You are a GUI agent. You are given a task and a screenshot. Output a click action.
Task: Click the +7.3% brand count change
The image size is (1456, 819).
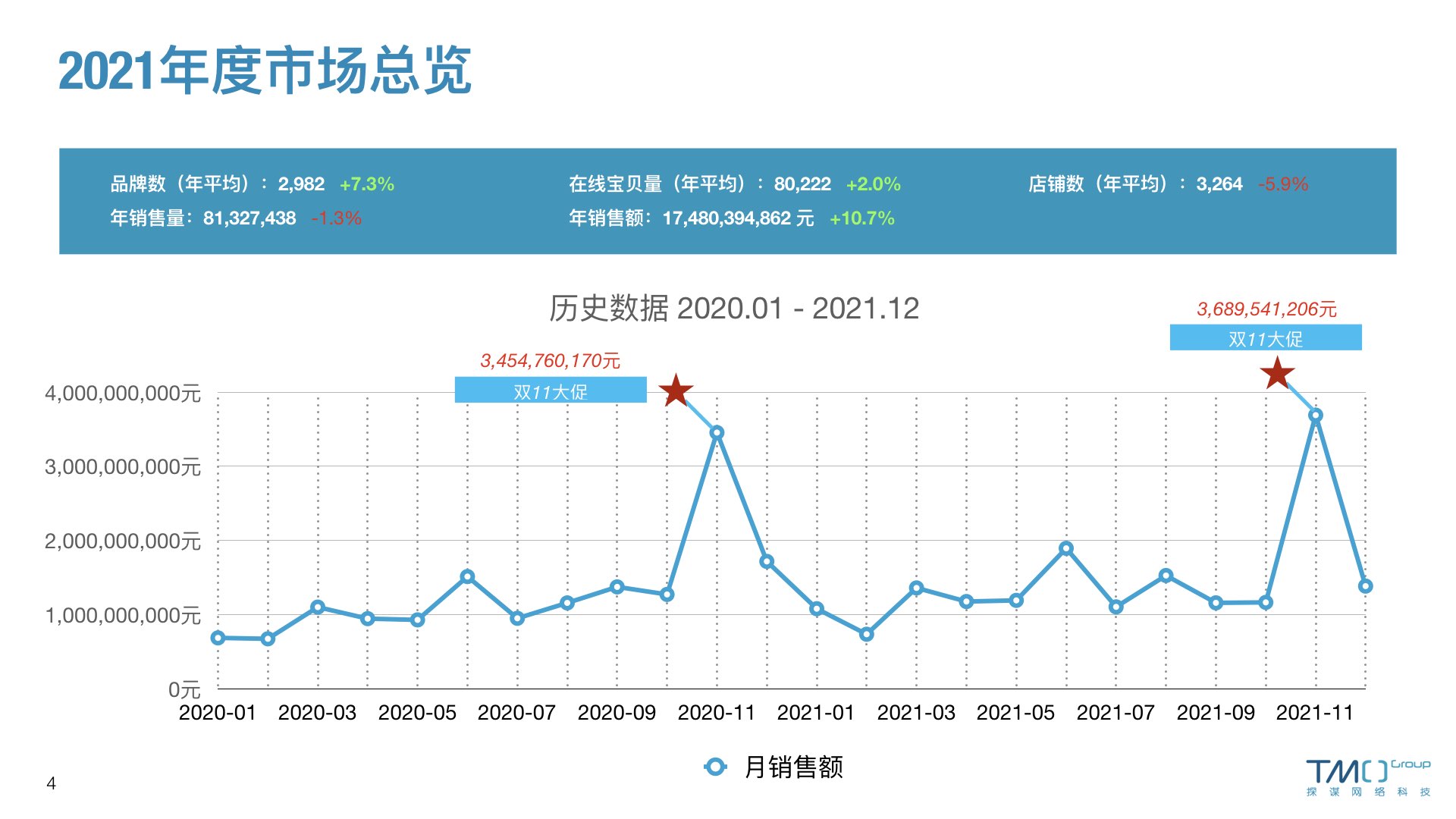point(366,184)
